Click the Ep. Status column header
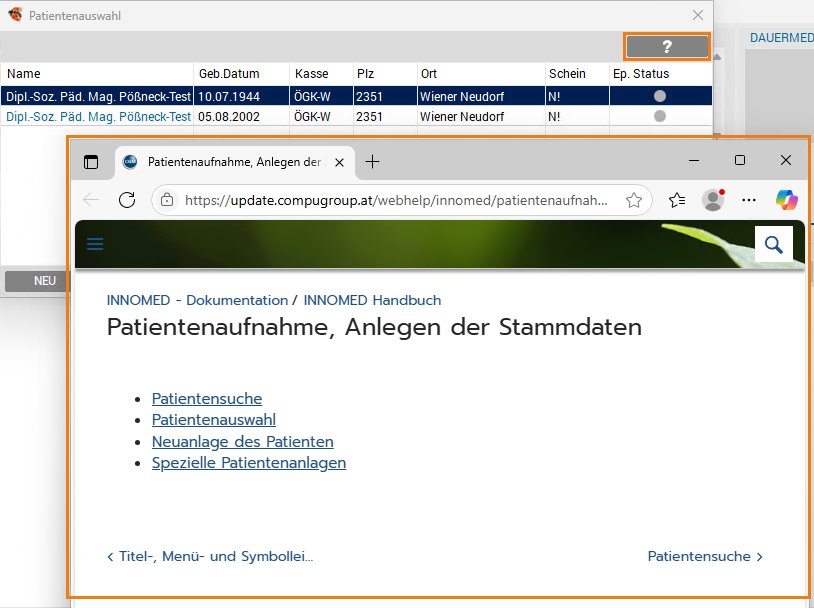The width and height of the screenshot is (814, 608). tap(660, 74)
